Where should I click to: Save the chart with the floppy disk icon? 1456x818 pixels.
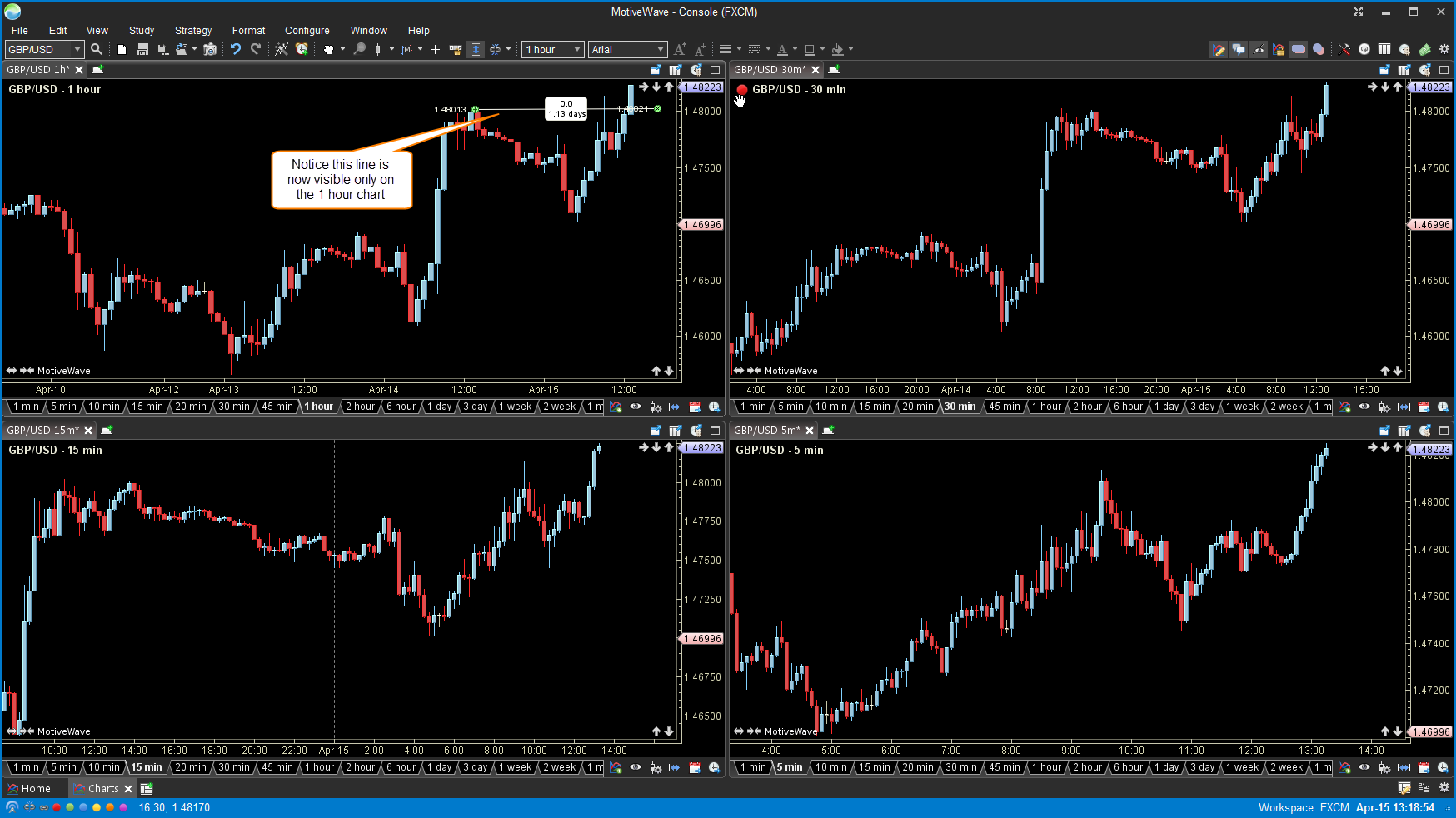142,49
